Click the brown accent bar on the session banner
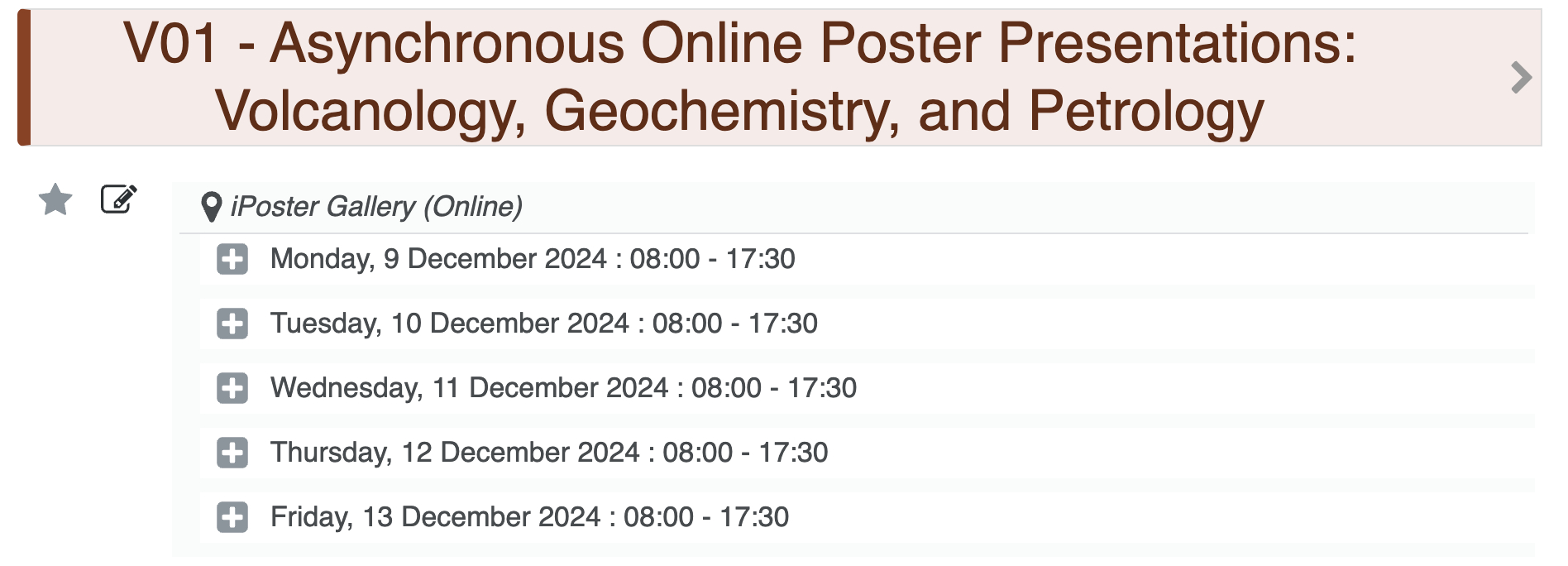 [24, 78]
